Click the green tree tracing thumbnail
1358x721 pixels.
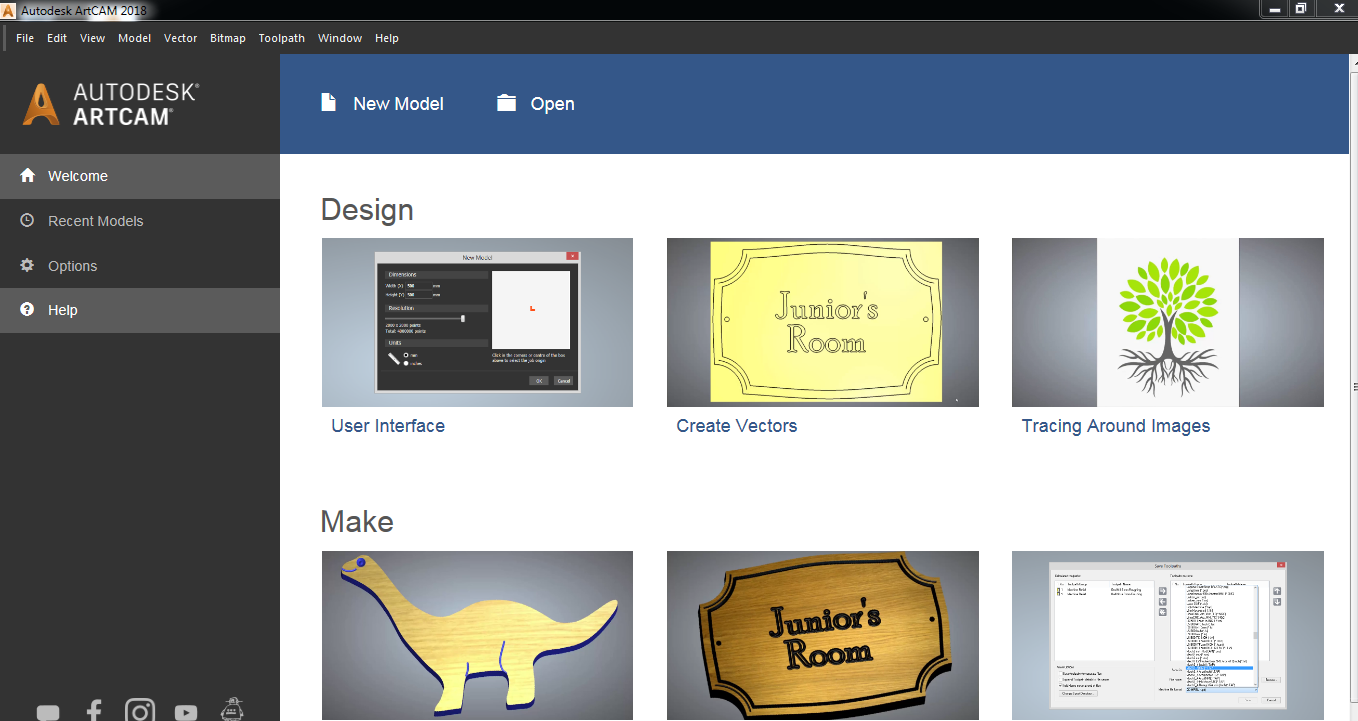tap(1168, 322)
